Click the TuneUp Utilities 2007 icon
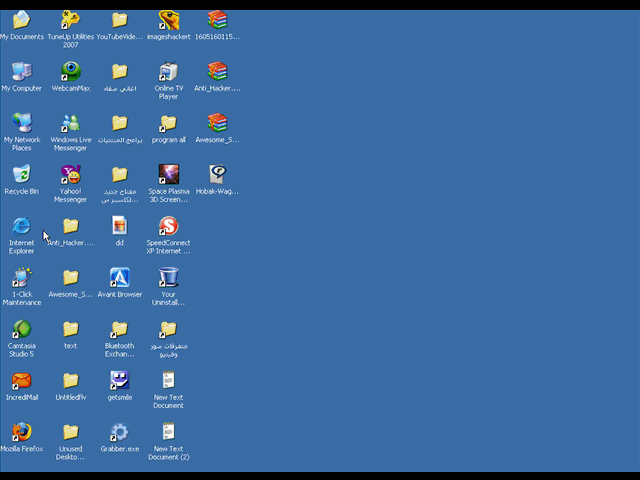The width and height of the screenshot is (640, 480). click(x=71, y=20)
